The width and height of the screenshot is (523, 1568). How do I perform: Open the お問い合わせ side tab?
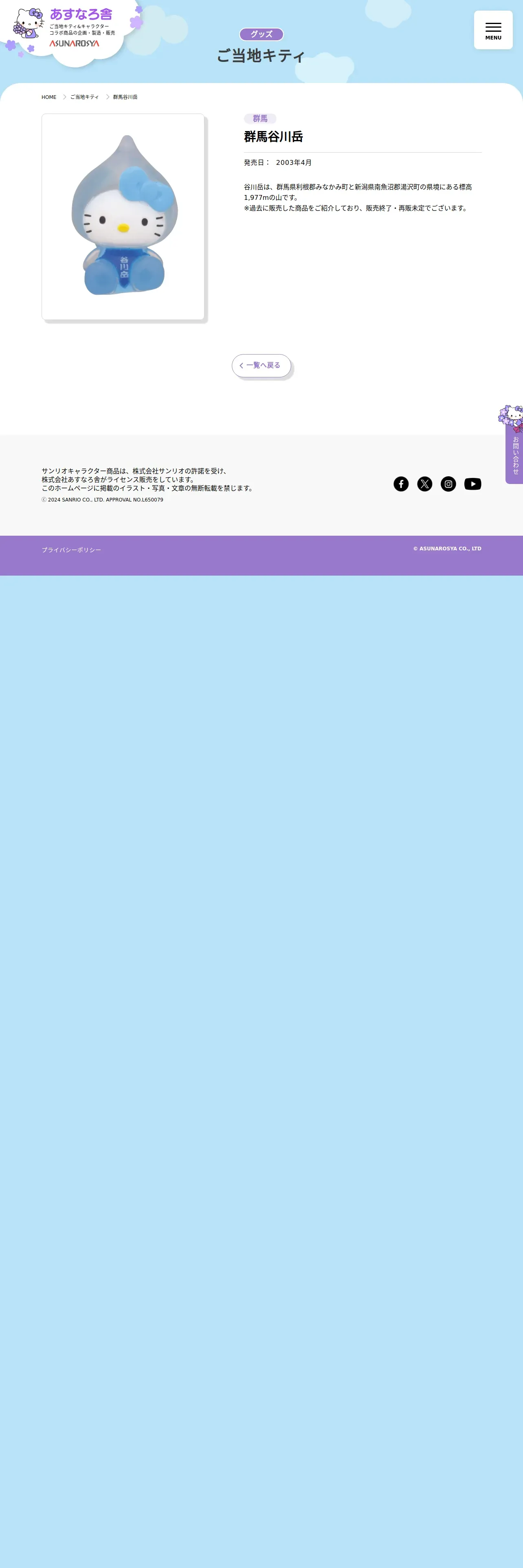(x=515, y=454)
